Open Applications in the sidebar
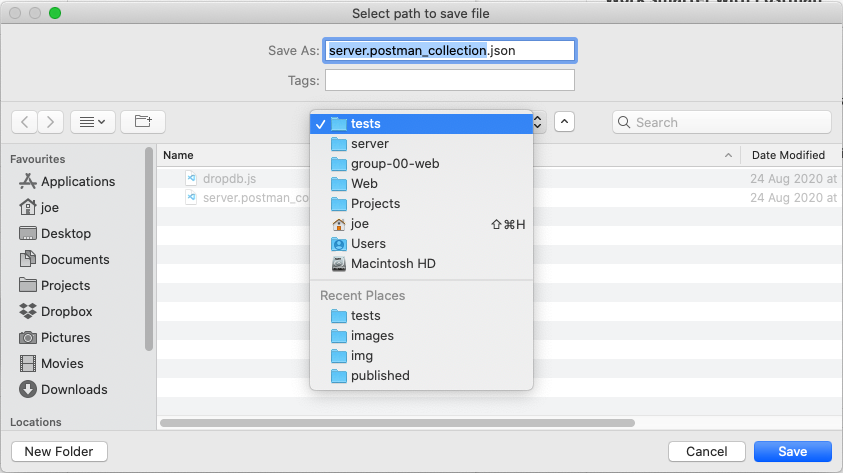The height and width of the screenshot is (473, 843). 67,182
